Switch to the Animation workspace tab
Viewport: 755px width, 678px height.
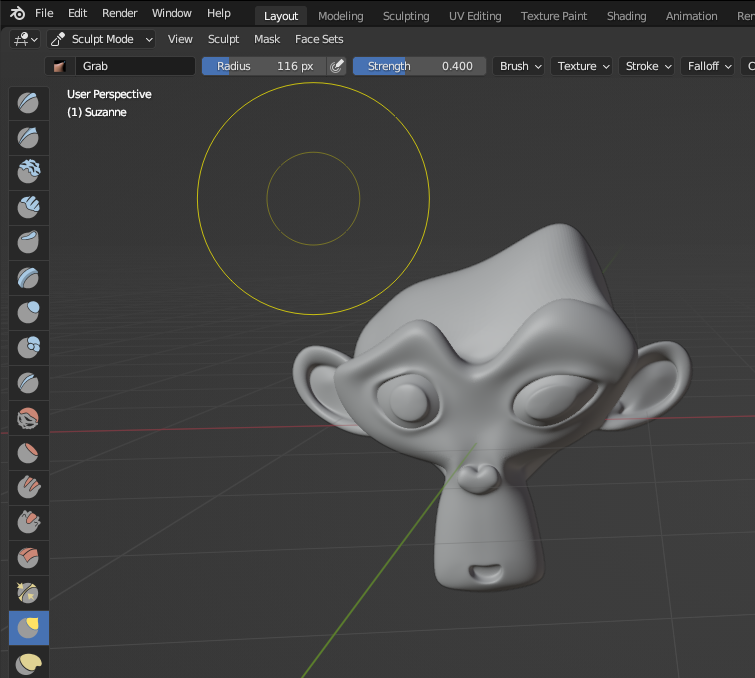pyautogui.click(x=691, y=16)
